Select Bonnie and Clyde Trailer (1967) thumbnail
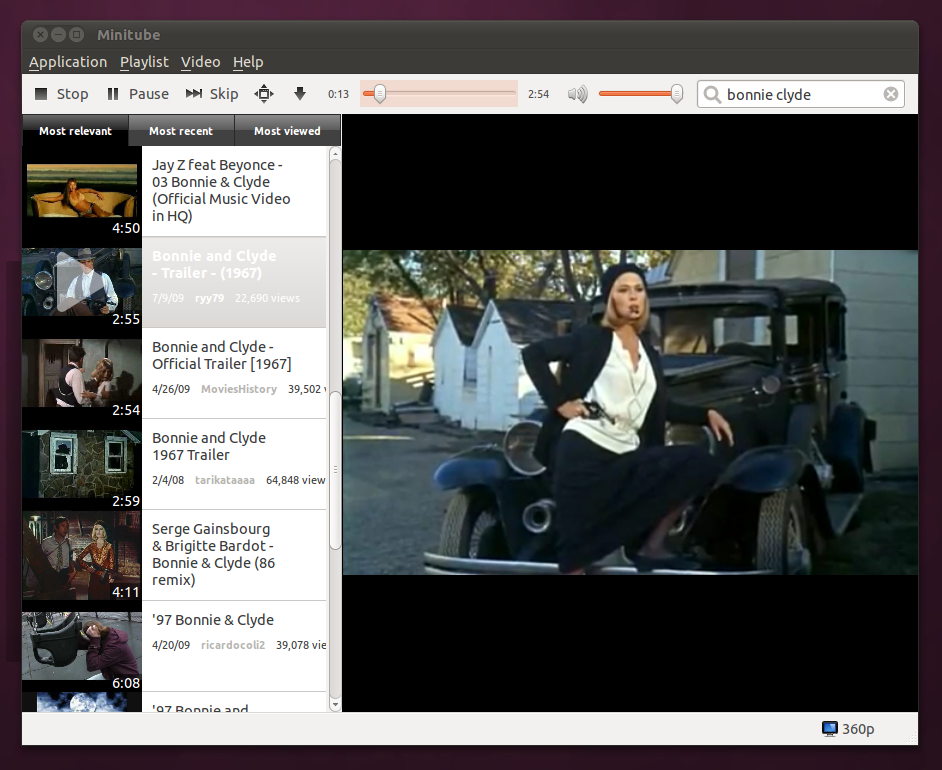The width and height of the screenshot is (942, 770). 82,282
